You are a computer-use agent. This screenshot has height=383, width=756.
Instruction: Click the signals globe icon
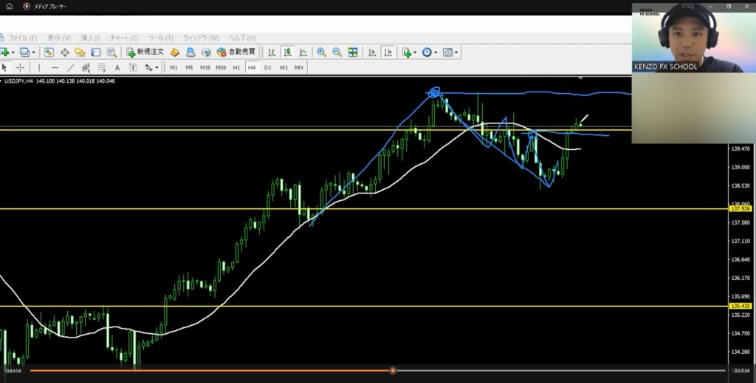[206, 52]
